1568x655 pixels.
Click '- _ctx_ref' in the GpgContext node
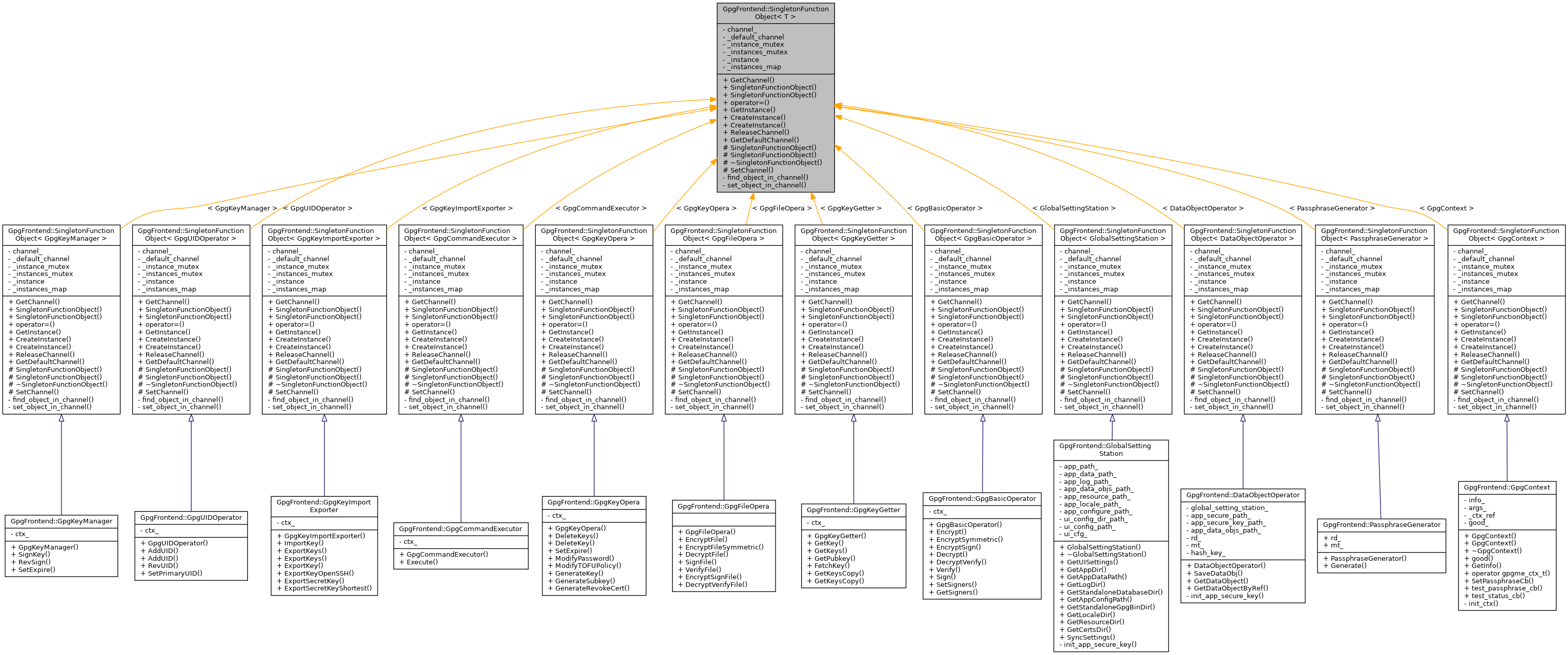[x=1479, y=515]
